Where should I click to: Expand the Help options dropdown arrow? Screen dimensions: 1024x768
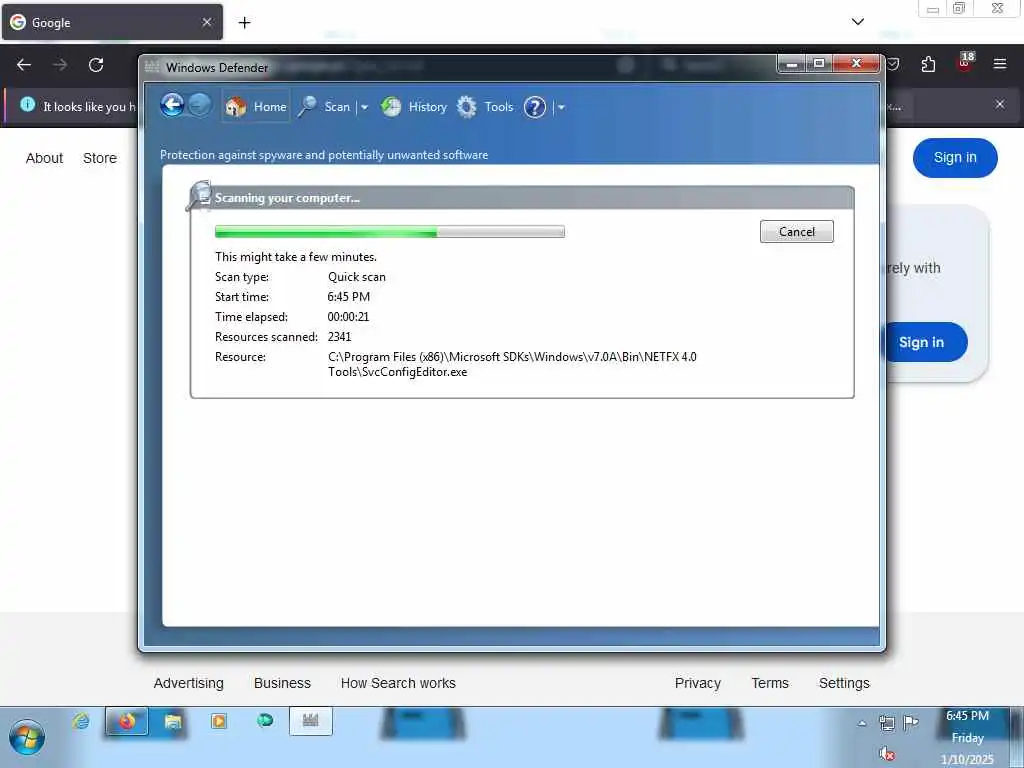tap(561, 107)
